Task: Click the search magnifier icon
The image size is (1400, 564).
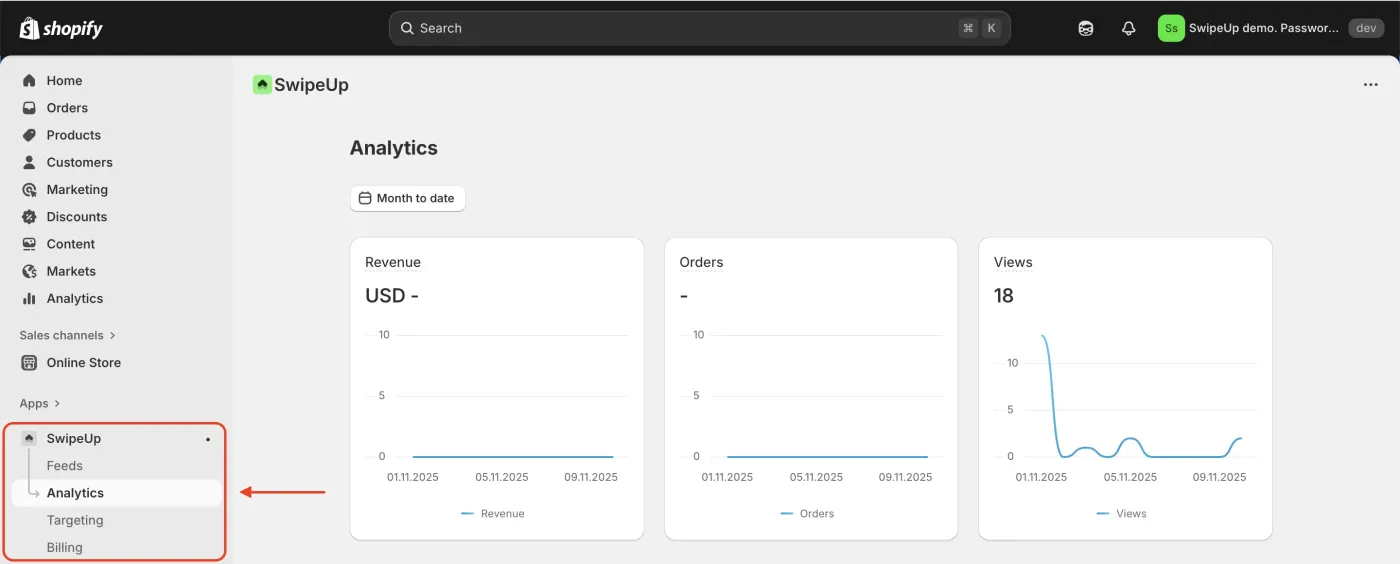Action: pos(407,28)
